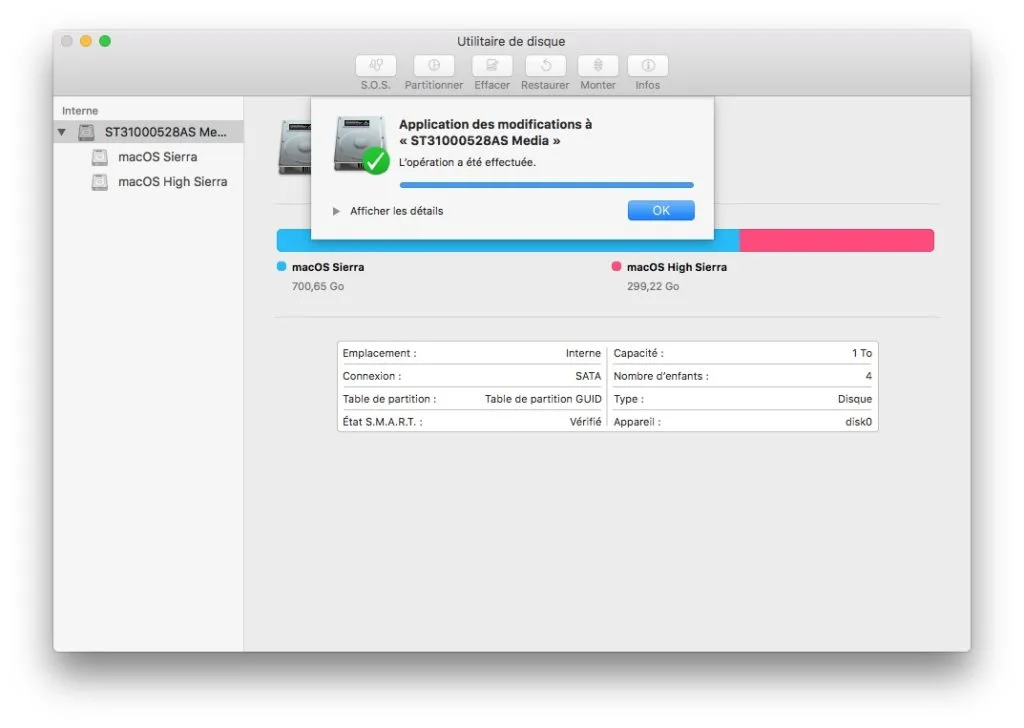This screenshot has width=1024, height=728.
Task: Click the S.M.A.R.T. status 'Vérifié'
Action: click(x=585, y=422)
